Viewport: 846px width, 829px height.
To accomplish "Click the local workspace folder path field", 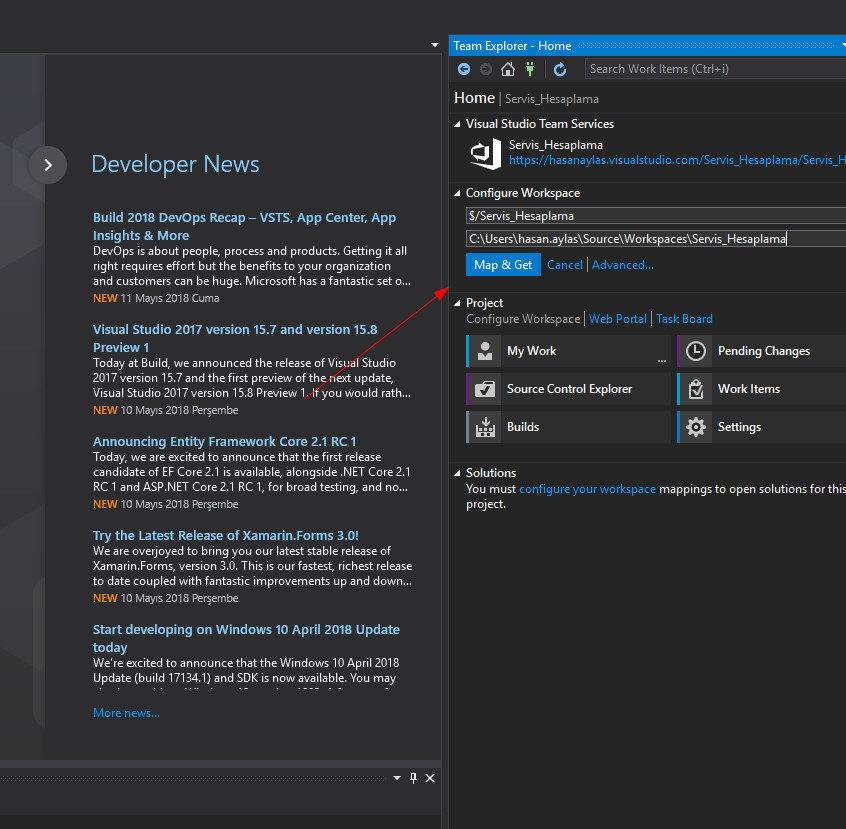I will [x=656, y=239].
